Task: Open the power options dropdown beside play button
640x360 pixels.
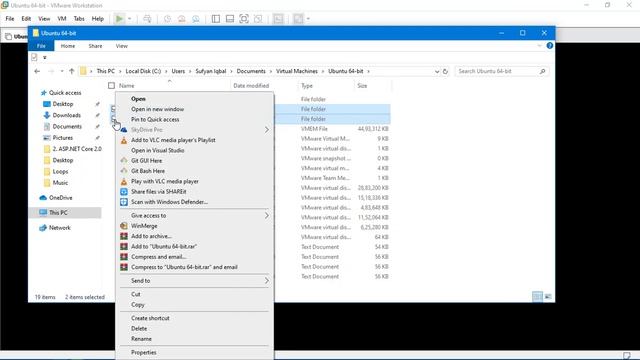Action: [x=129, y=19]
